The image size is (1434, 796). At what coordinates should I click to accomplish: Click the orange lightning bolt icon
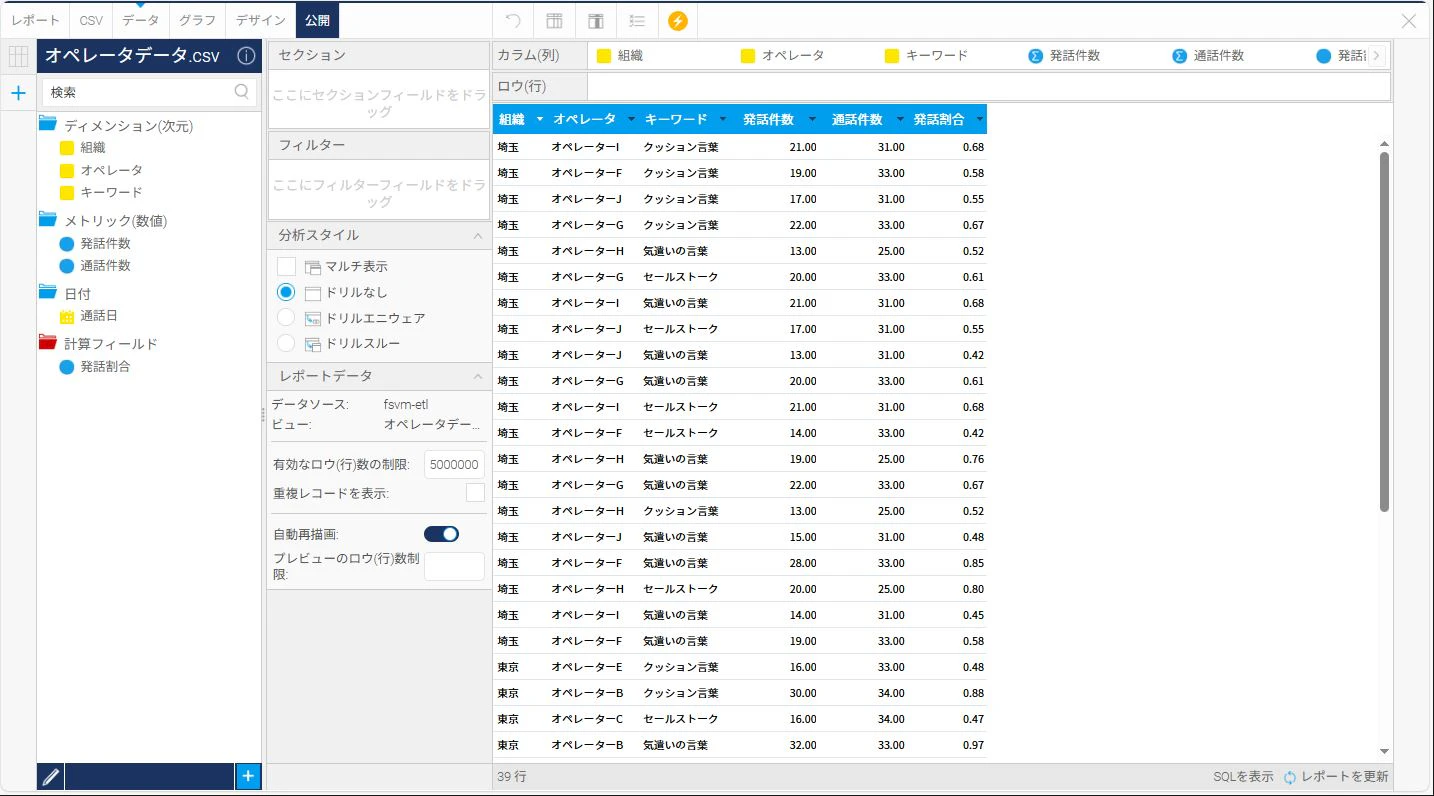(x=677, y=20)
